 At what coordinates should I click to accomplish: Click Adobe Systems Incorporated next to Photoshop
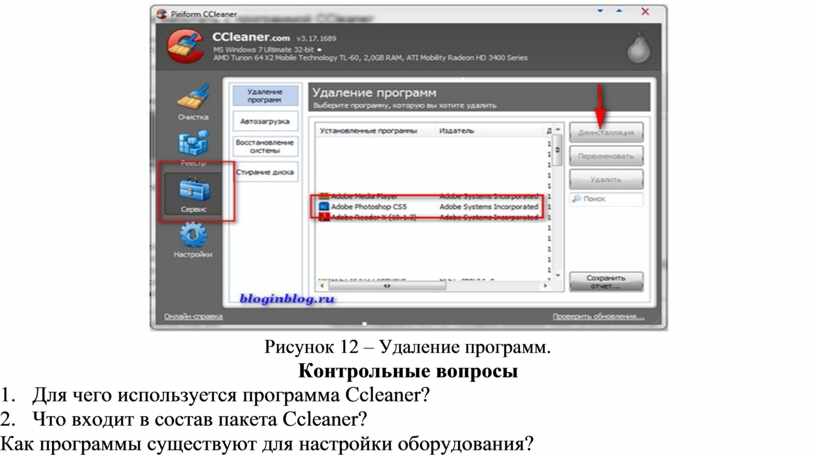(x=489, y=207)
